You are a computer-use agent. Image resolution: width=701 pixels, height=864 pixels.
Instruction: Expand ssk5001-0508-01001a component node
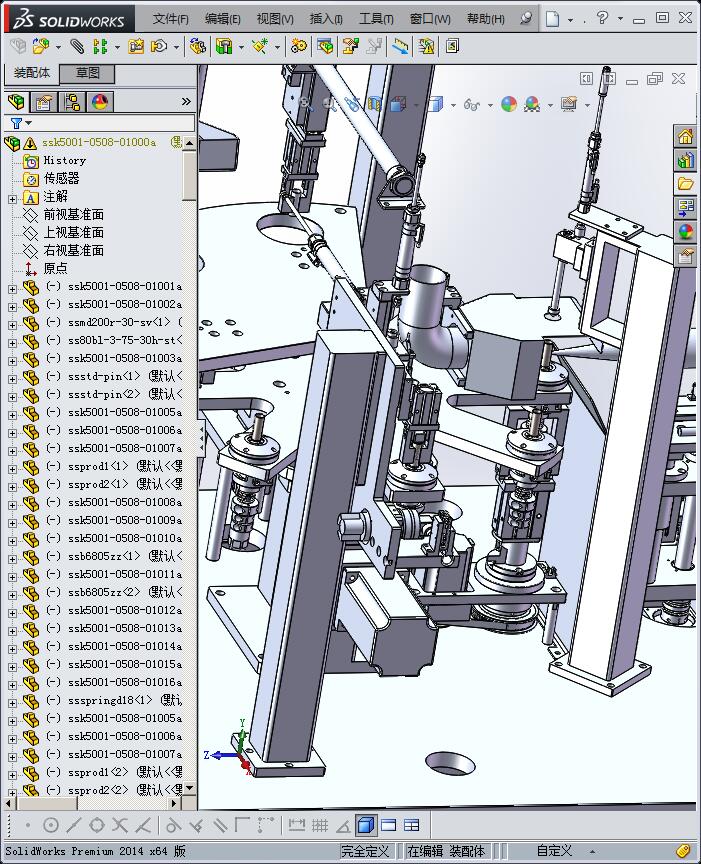tap(12, 289)
